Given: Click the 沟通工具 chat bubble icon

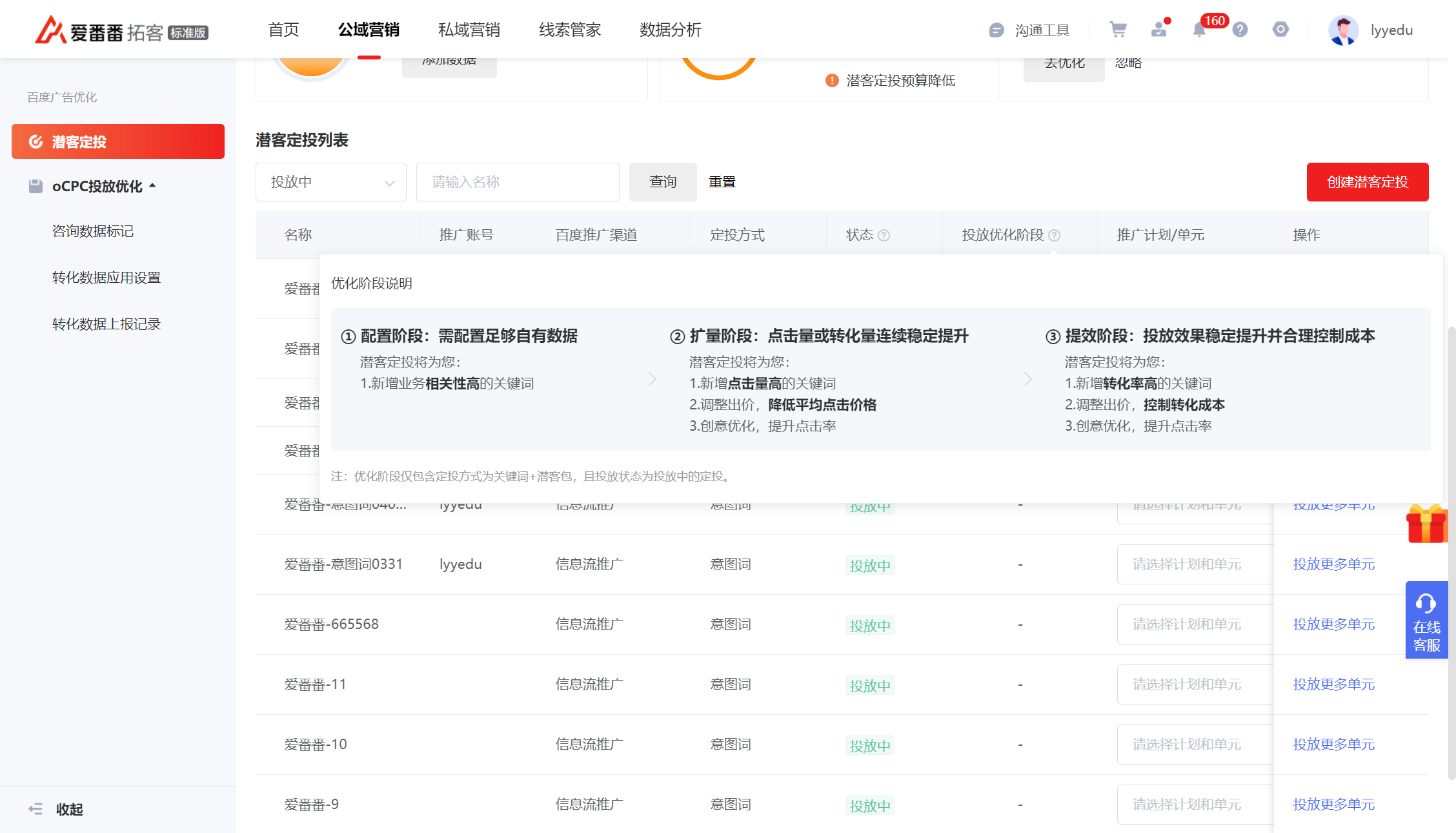Looking at the screenshot, I should [x=996, y=30].
